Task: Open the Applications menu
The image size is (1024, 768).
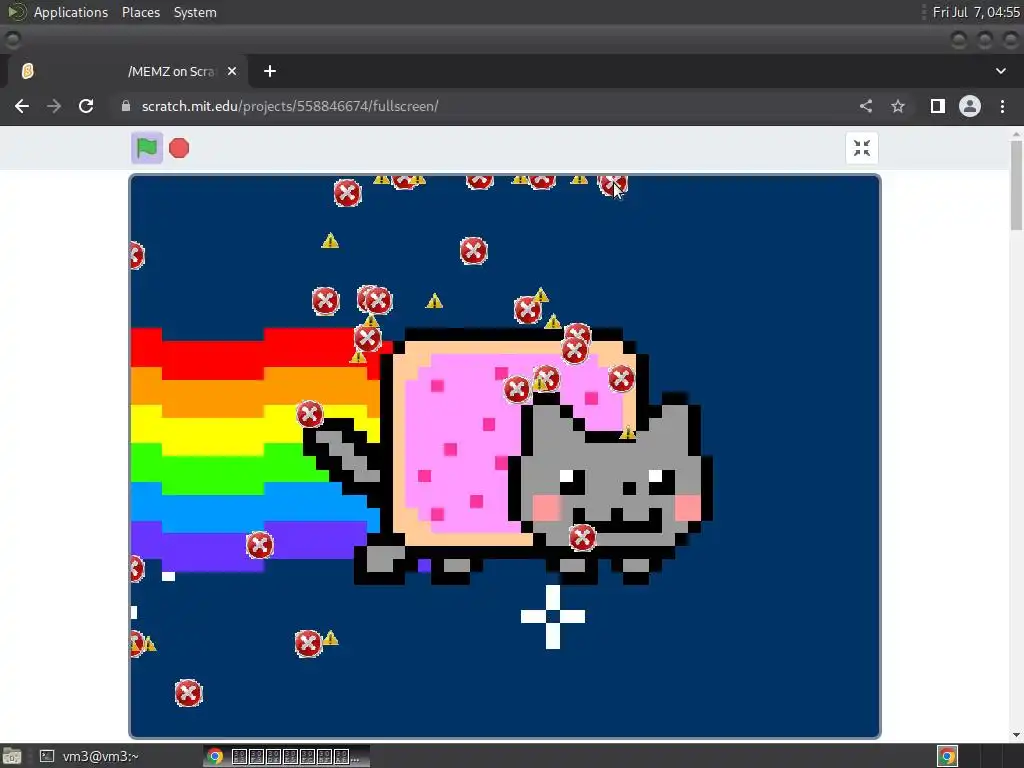Action: (x=71, y=12)
